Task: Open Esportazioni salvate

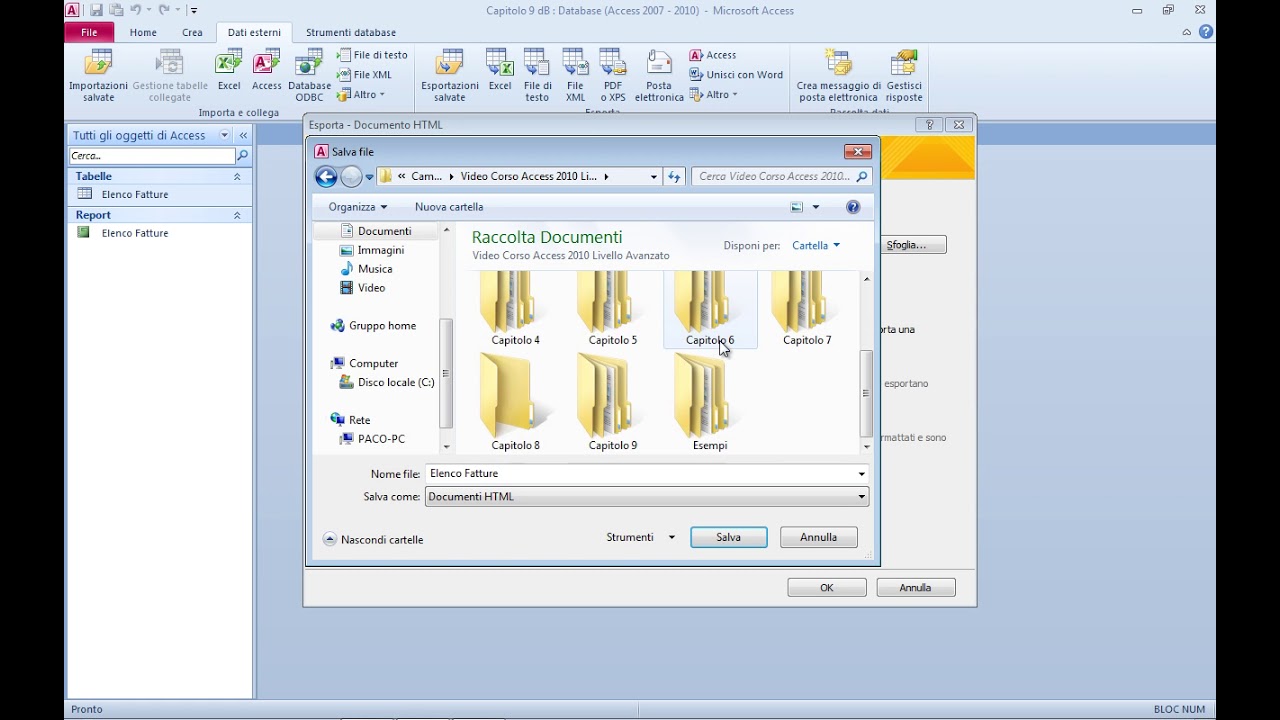Action: [x=450, y=75]
